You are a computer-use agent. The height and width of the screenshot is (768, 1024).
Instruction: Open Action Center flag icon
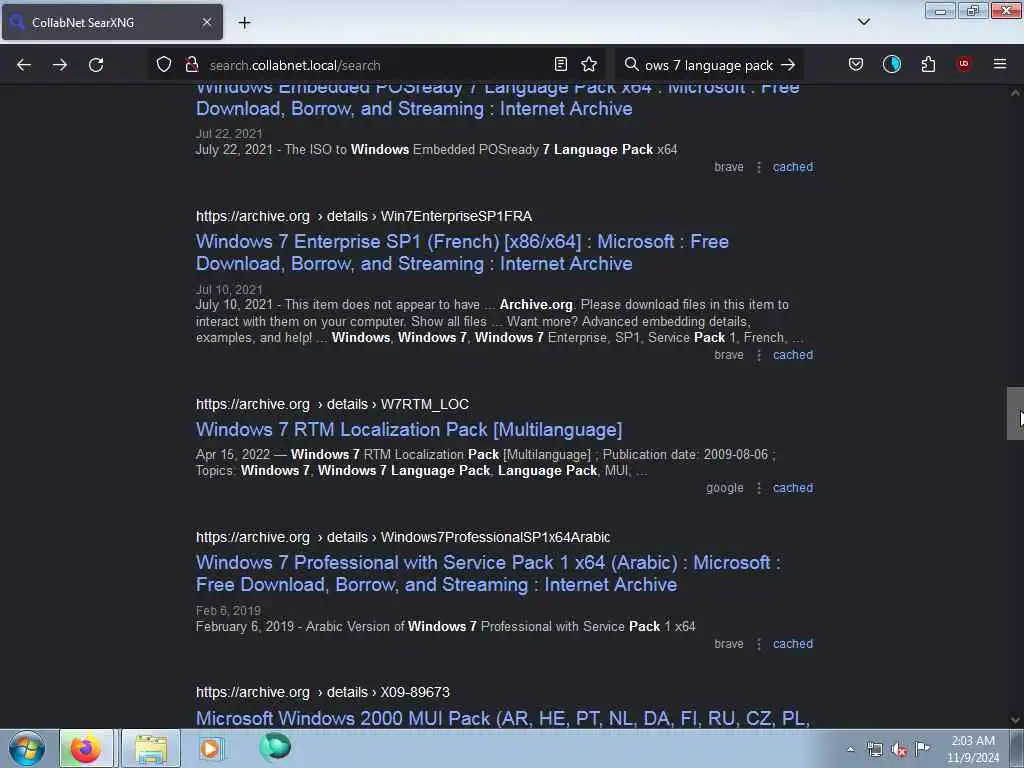point(923,748)
